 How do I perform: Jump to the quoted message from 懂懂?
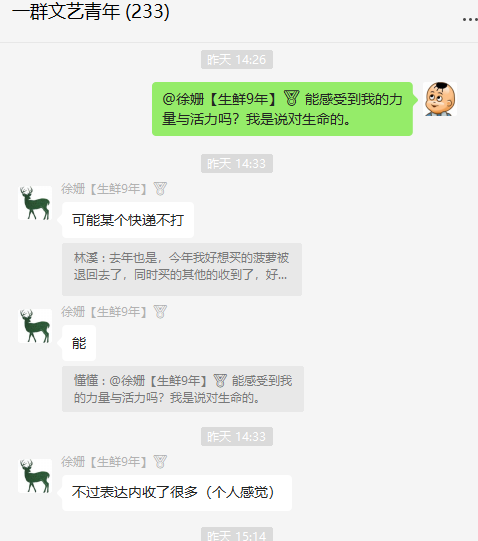coord(183,389)
